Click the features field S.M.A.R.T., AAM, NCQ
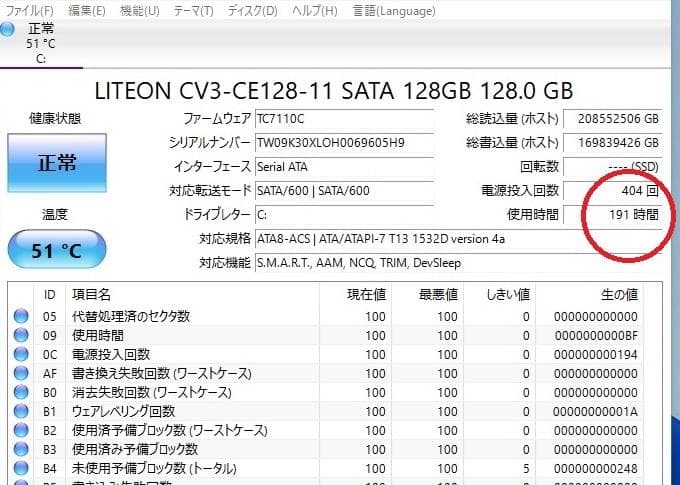Image resolution: width=680 pixels, height=485 pixels. tap(458, 263)
